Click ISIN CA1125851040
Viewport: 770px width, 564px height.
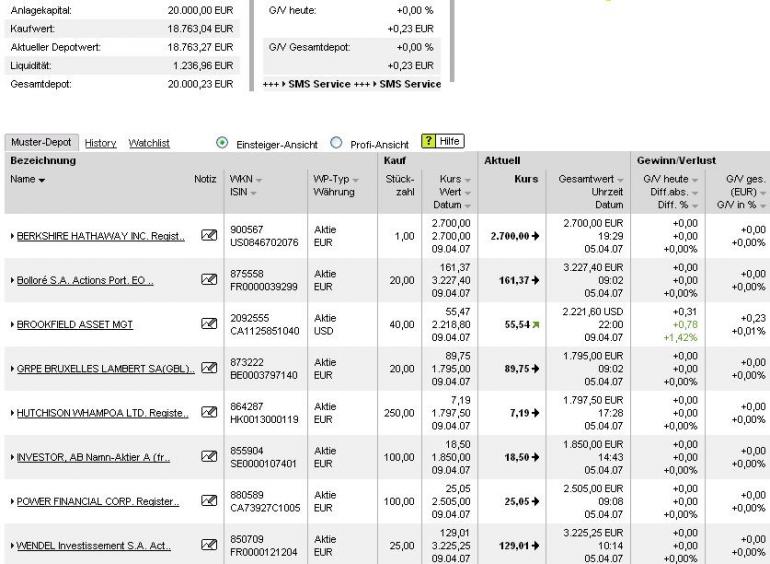(x=265, y=331)
